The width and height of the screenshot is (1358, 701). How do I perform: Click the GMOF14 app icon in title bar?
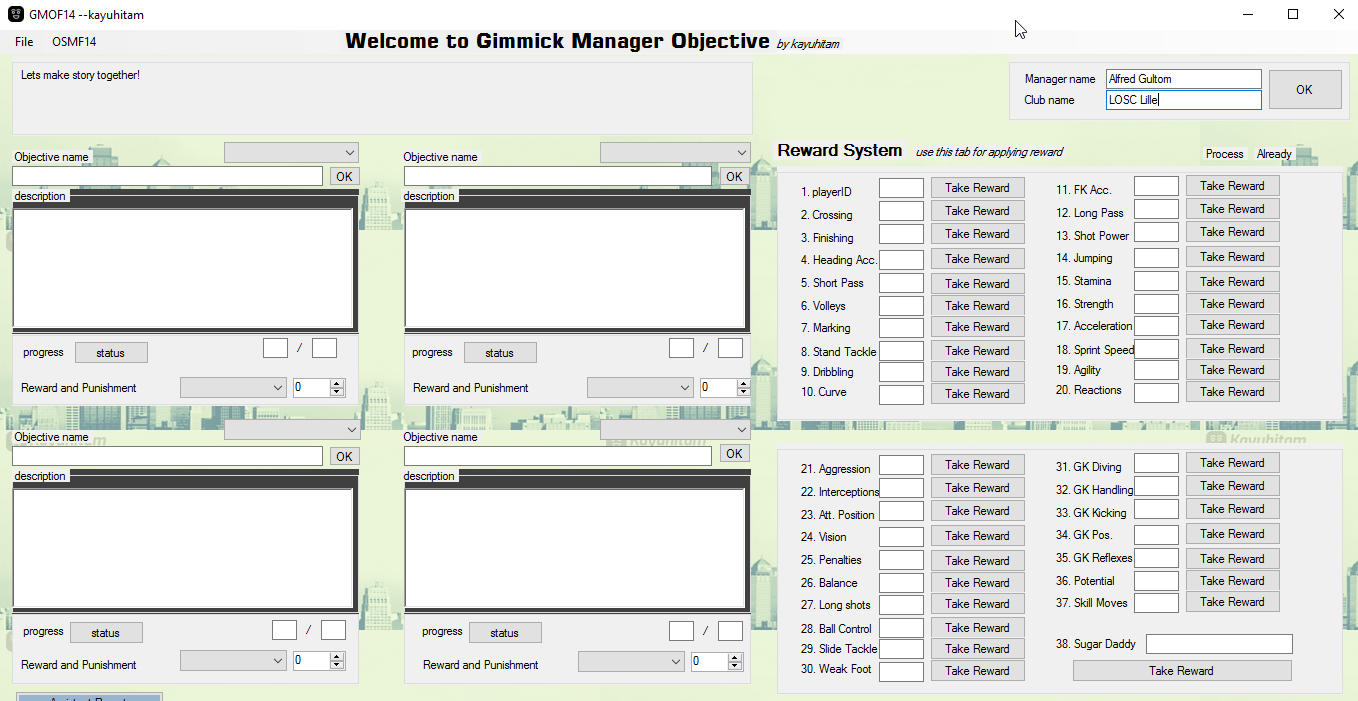pos(16,14)
